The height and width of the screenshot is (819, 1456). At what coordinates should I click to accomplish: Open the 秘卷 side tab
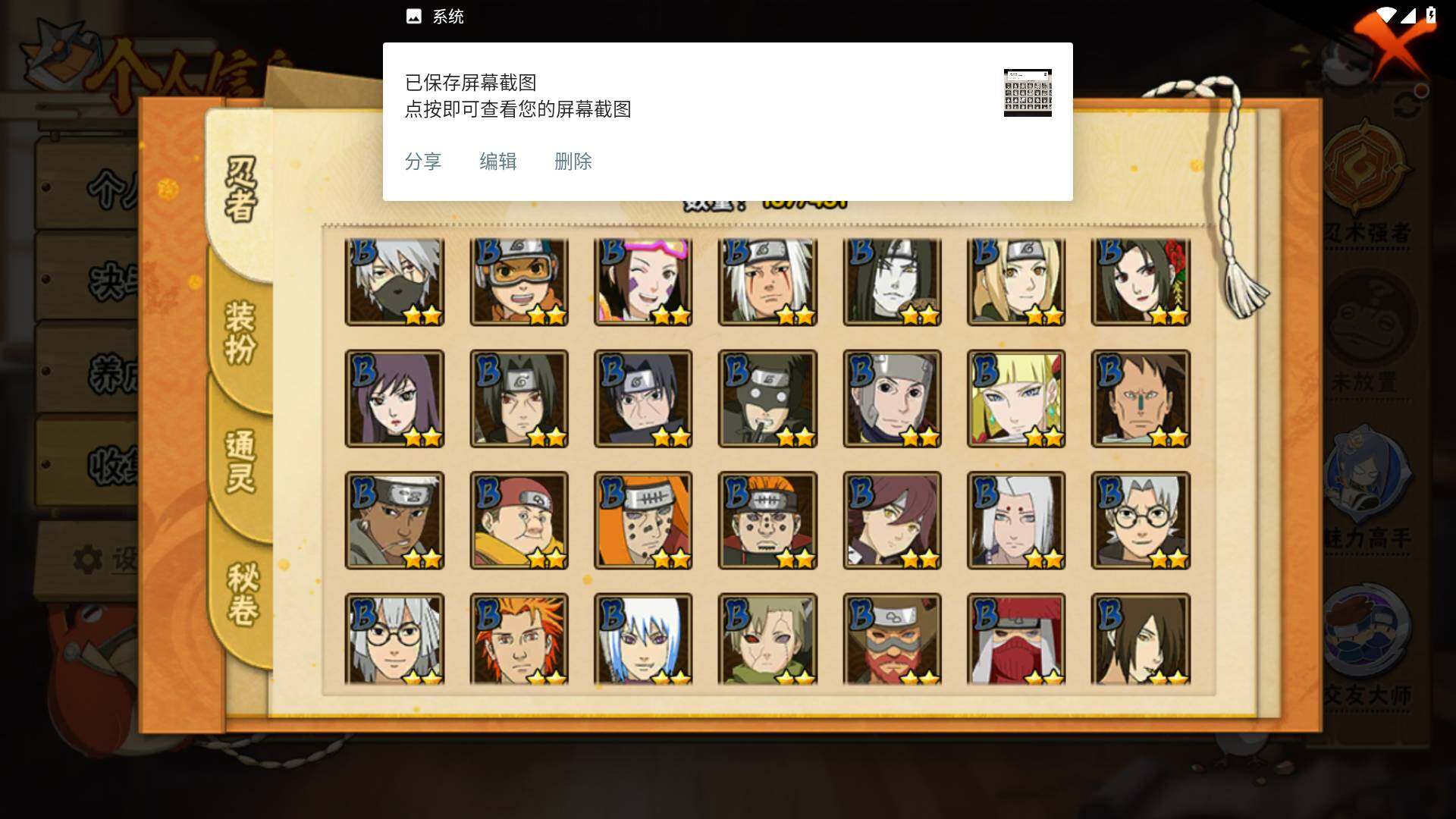tap(243, 593)
